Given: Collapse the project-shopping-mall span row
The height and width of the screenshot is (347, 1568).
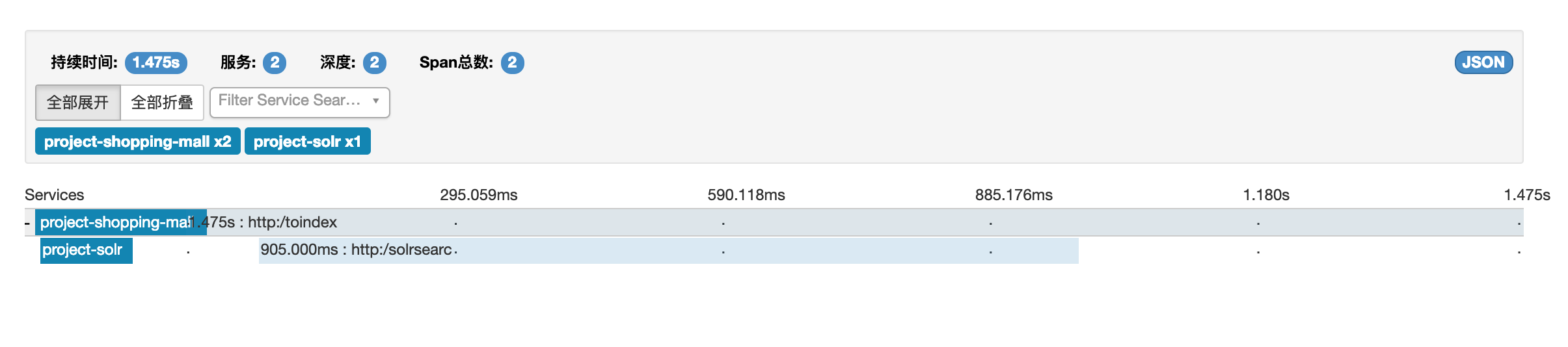Looking at the screenshot, I should click(27, 224).
